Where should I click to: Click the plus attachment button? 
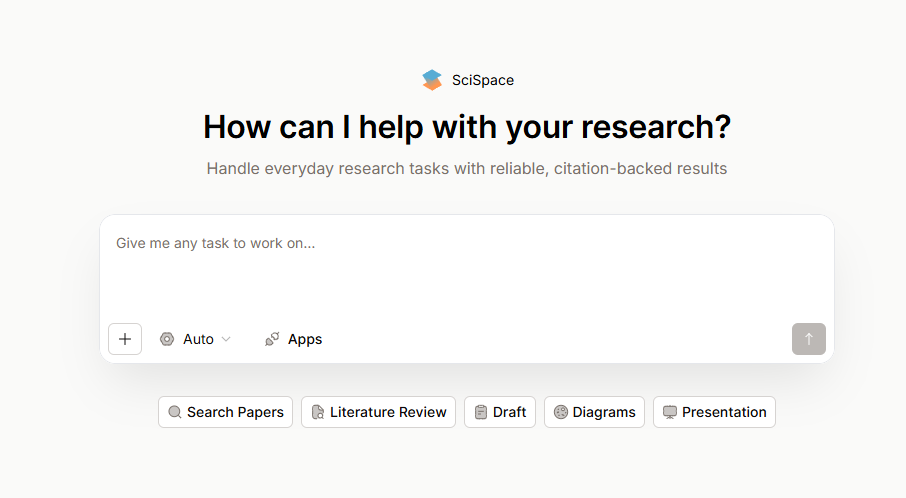coord(125,339)
